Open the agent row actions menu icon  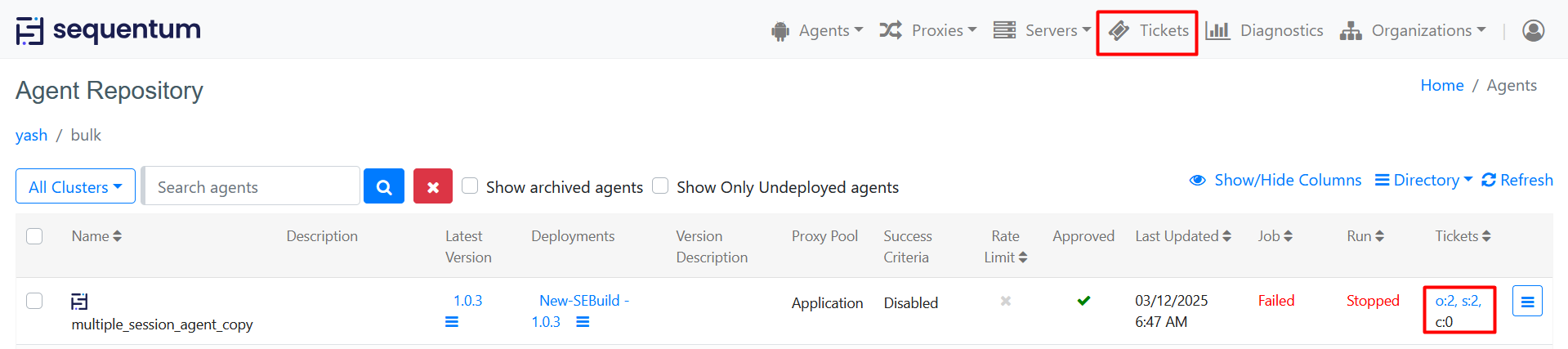[1526, 302]
